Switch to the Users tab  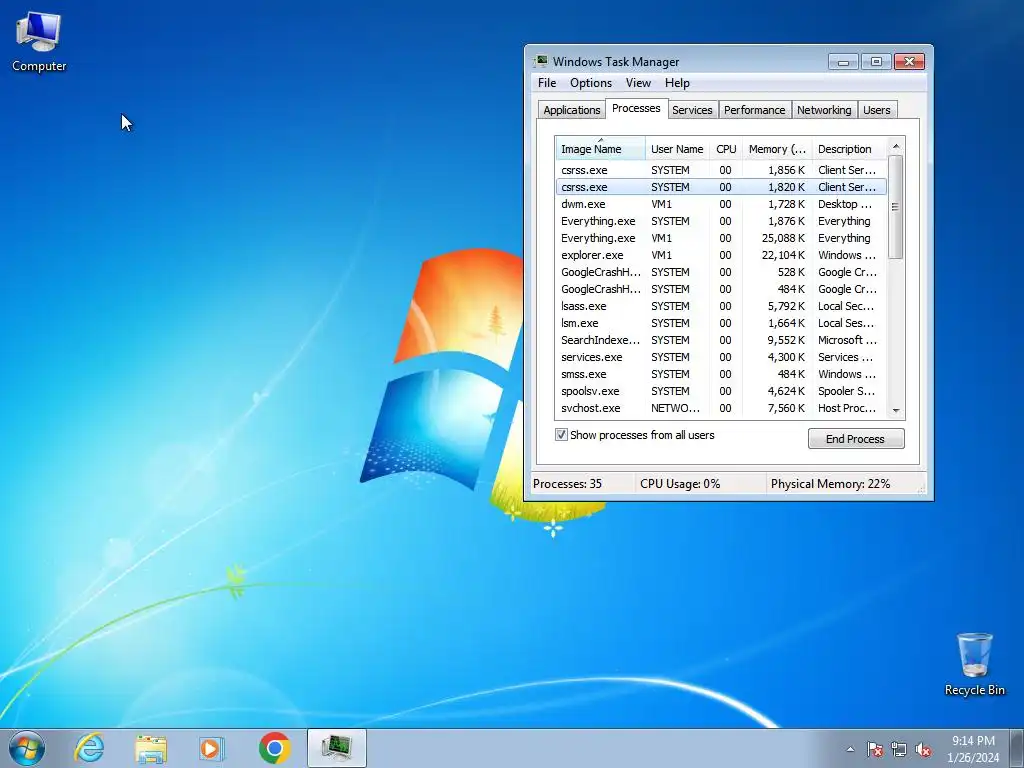pos(876,110)
